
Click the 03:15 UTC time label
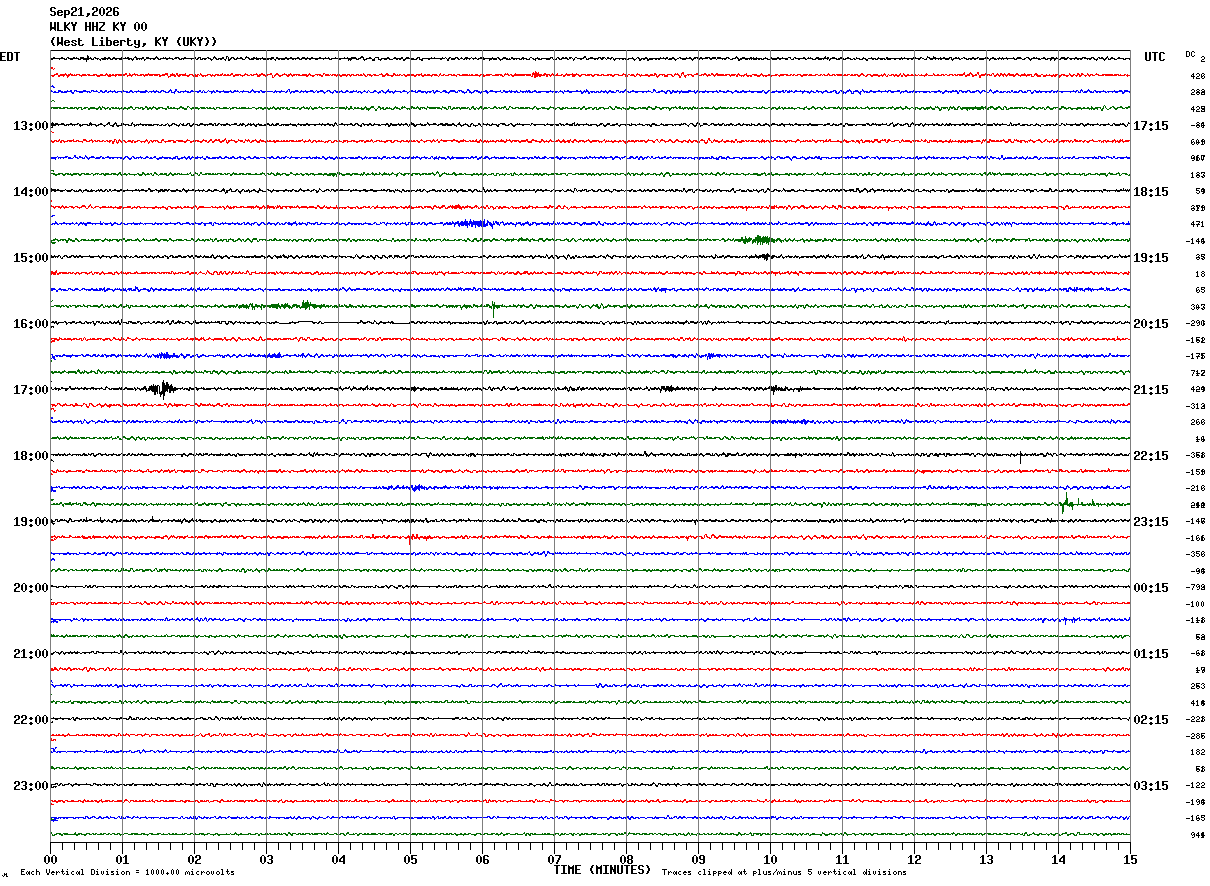[x=1151, y=785]
